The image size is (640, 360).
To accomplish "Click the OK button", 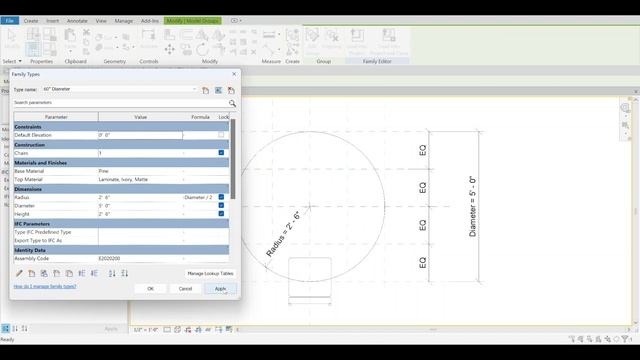I will [150, 289].
